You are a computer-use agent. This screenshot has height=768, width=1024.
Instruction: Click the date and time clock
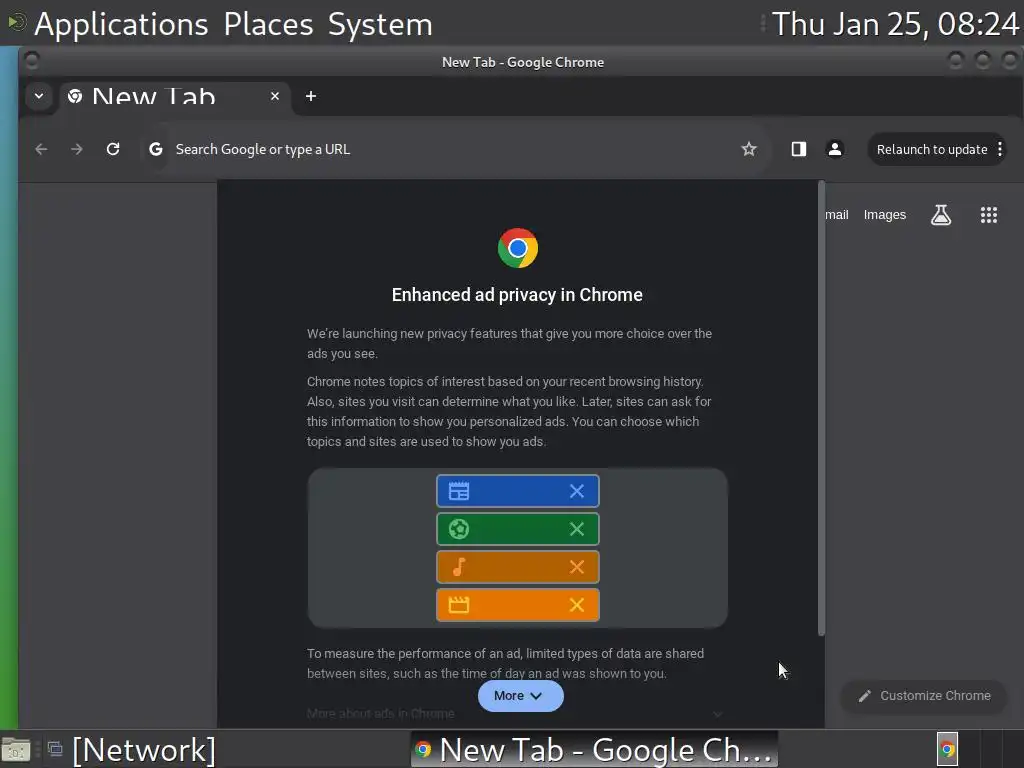click(x=895, y=24)
